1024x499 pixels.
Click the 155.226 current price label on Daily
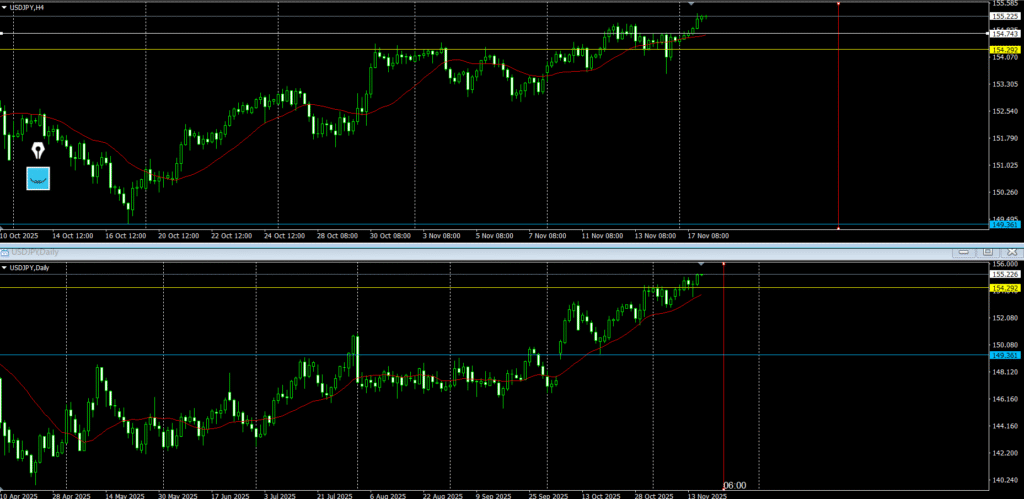tap(1004, 274)
